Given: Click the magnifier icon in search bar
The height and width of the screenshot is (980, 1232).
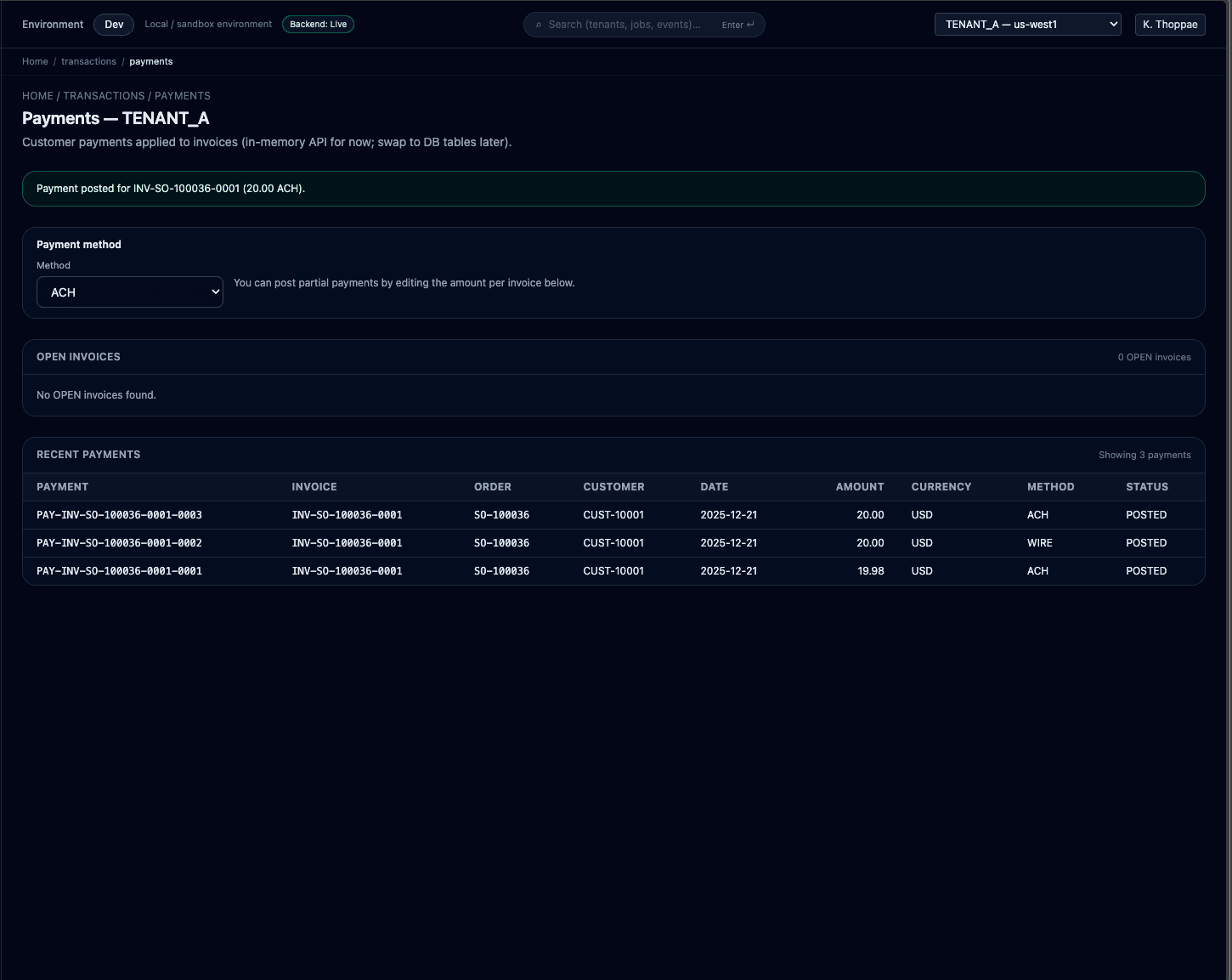Looking at the screenshot, I should click(x=539, y=25).
